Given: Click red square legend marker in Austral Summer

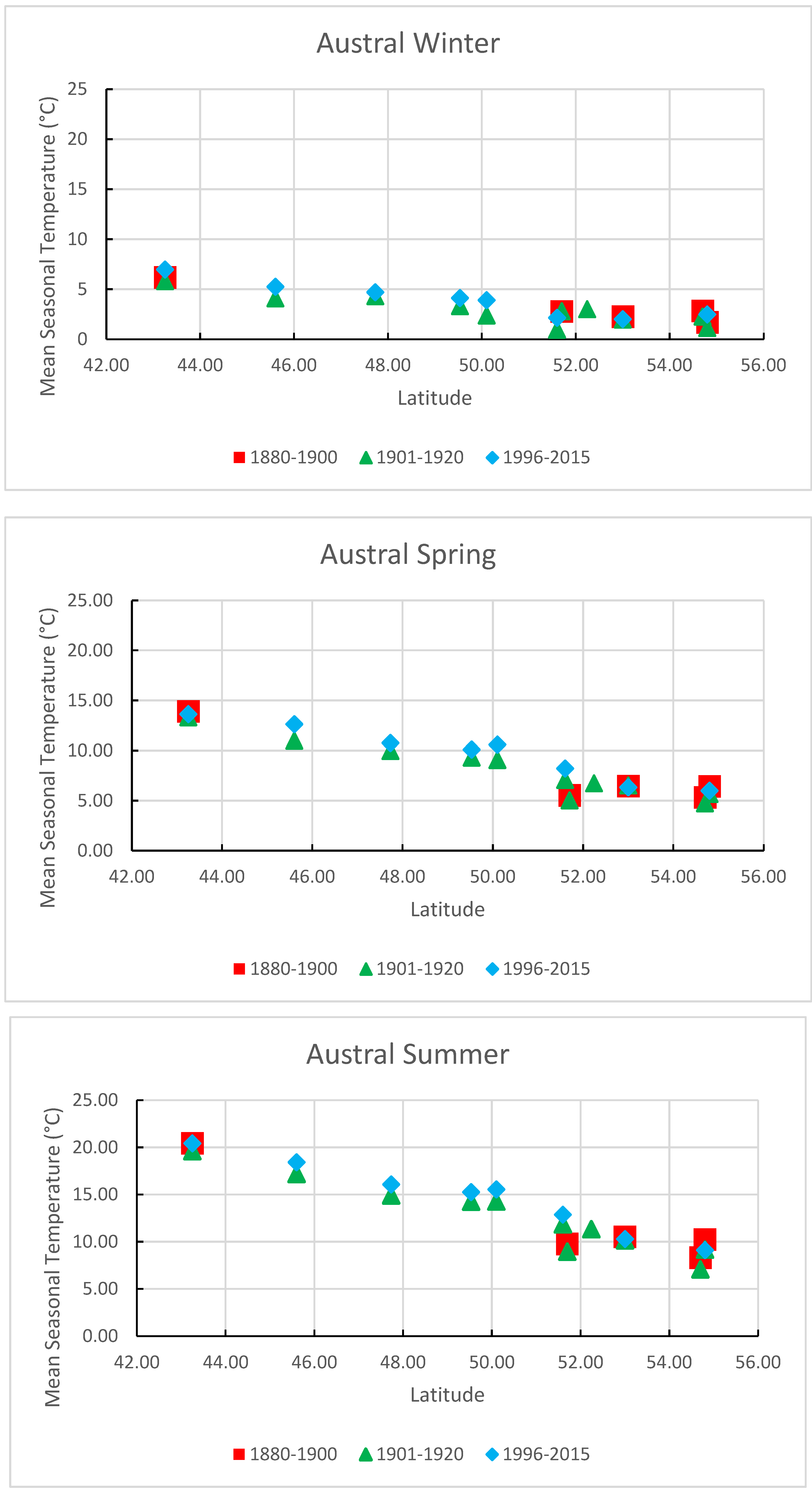Looking at the screenshot, I should [239, 1454].
